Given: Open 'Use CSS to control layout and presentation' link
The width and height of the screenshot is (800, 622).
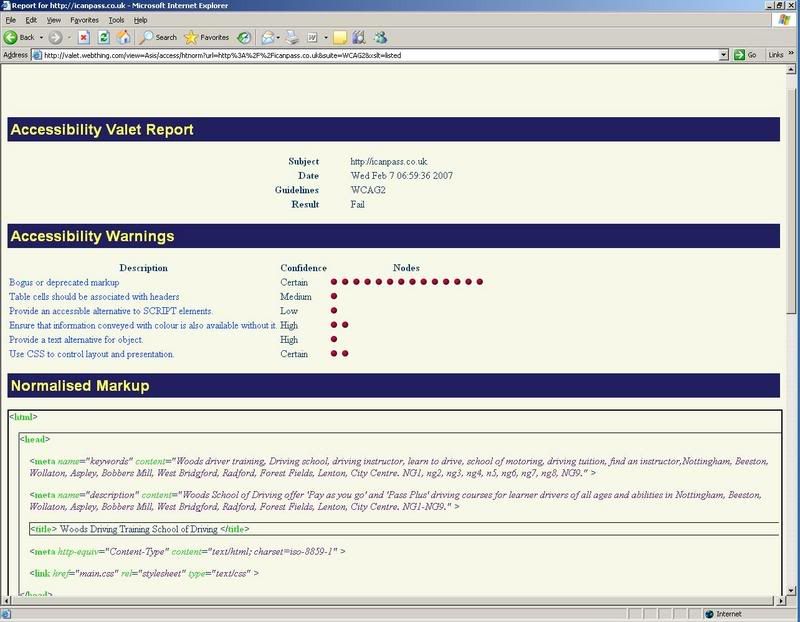Looking at the screenshot, I should click(x=91, y=354).
